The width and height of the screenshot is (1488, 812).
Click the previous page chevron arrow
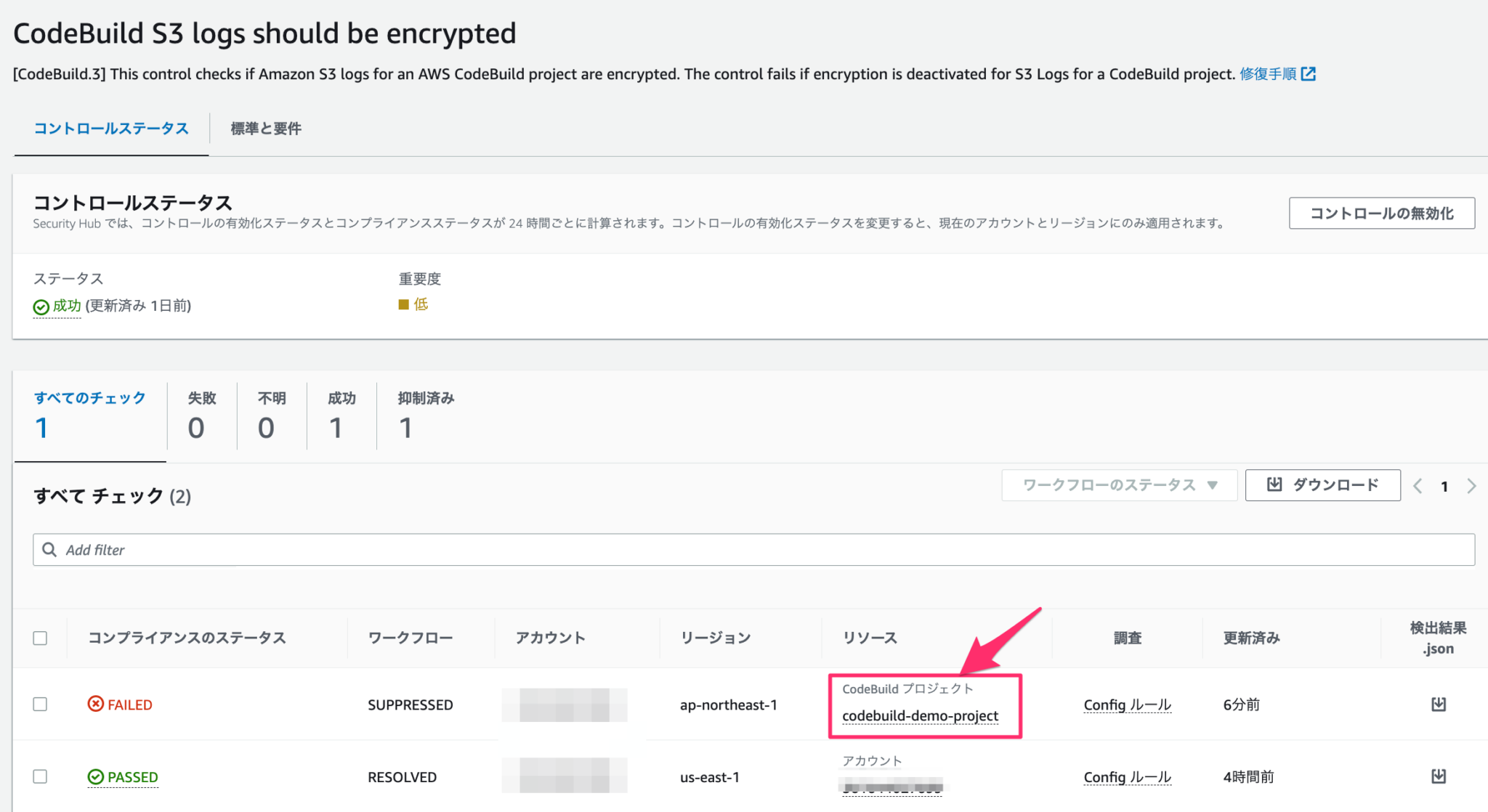[1418, 486]
